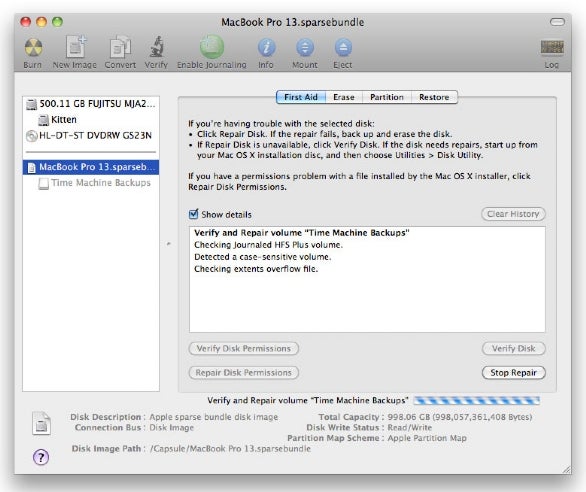
Task: Open Disk Utility help question mark
Action: (41, 457)
